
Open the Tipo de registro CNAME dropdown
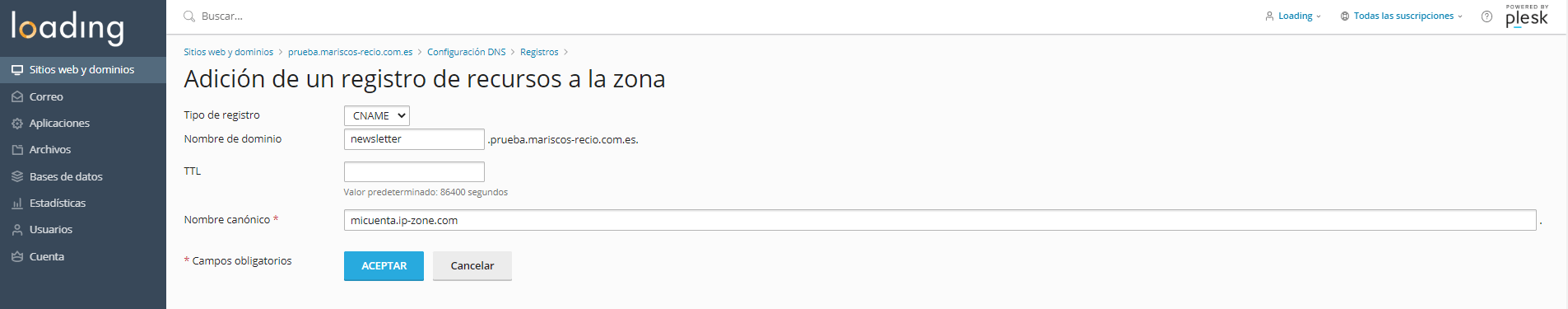tap(377, 116)
